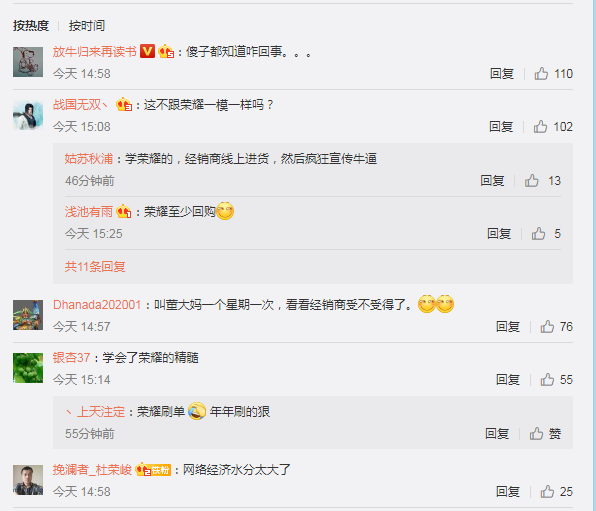Image resolution: width=596 pixels, height=511 pixels.
Task: Click thumbs-up on 姑苏秋浦's reply
Action: point(542,181)
